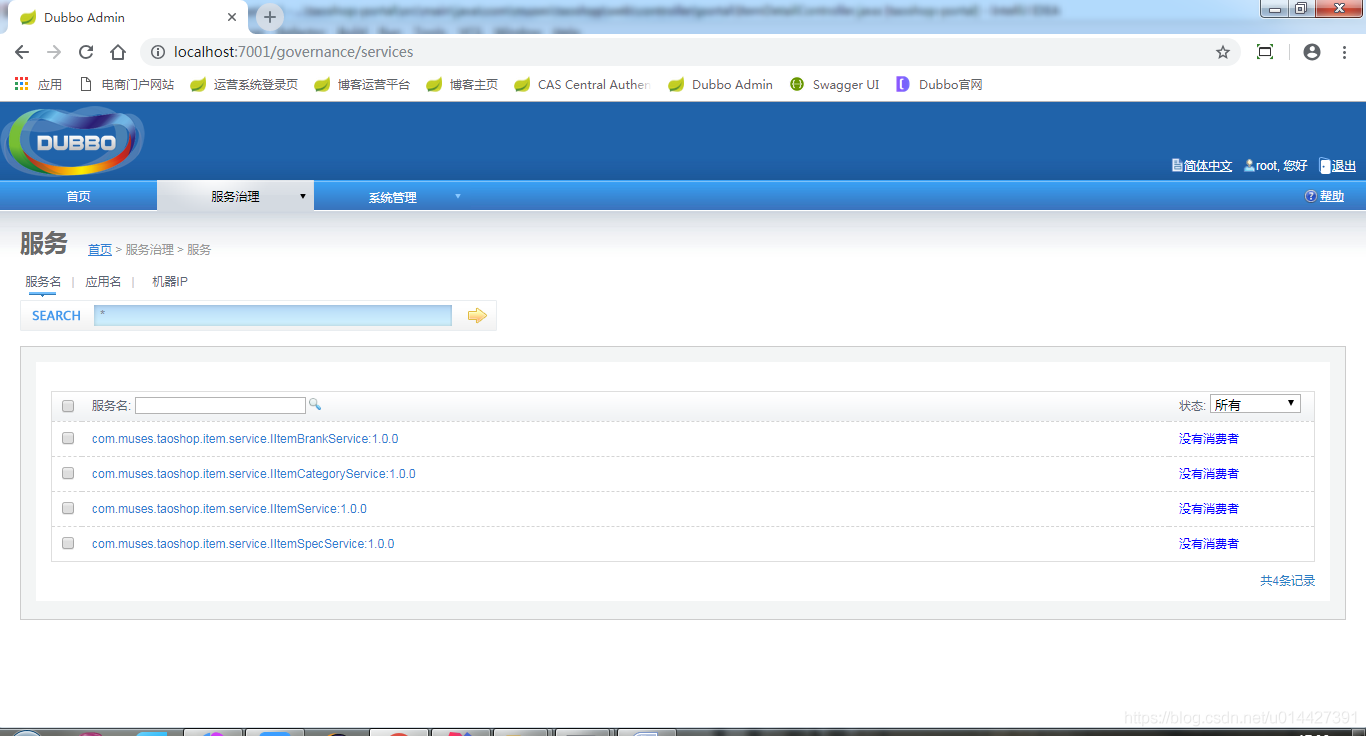This screenshot has width=1366, height=736.
Task: Open the Dubbo官网 bookmark
Action: pyautogui.click(x=939, y=85)
